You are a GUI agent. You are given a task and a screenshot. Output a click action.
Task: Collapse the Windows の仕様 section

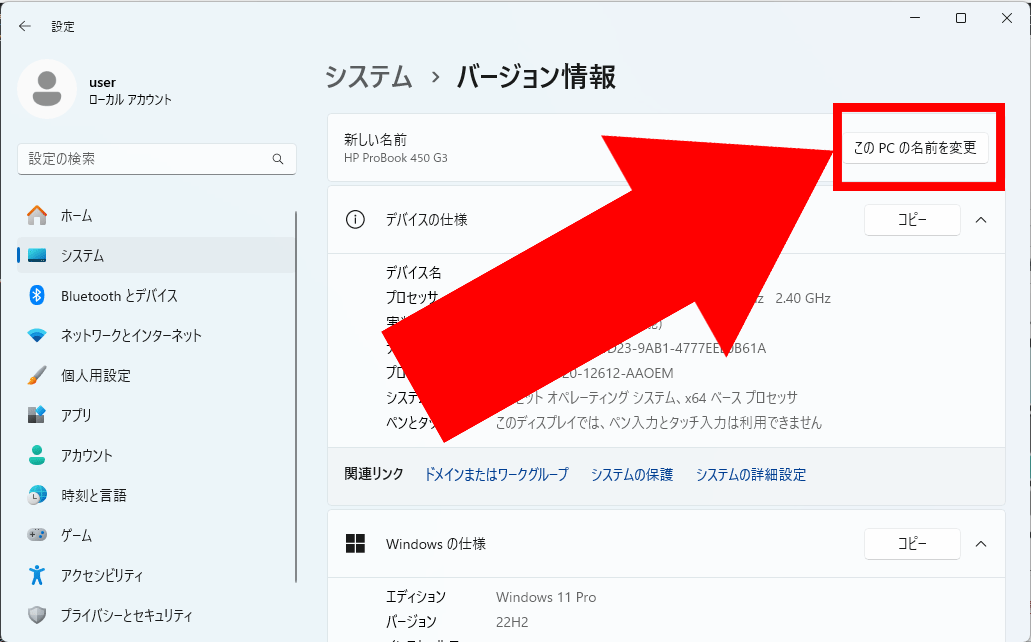click(981, 544)
